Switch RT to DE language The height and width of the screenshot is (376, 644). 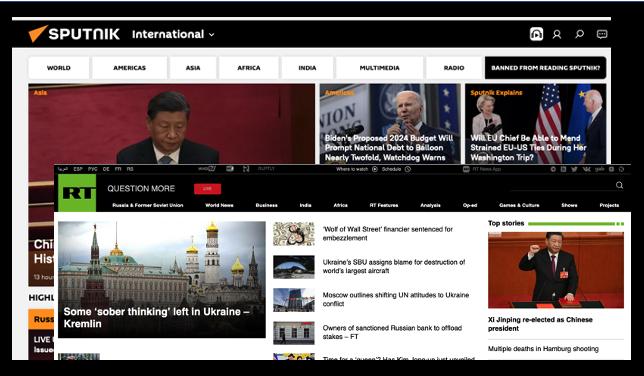point(106,169)
